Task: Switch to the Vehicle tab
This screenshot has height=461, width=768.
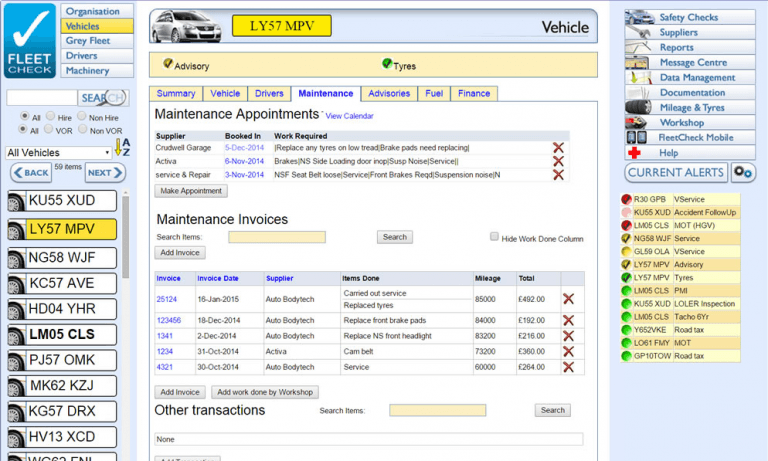Action: click(225, 94)
